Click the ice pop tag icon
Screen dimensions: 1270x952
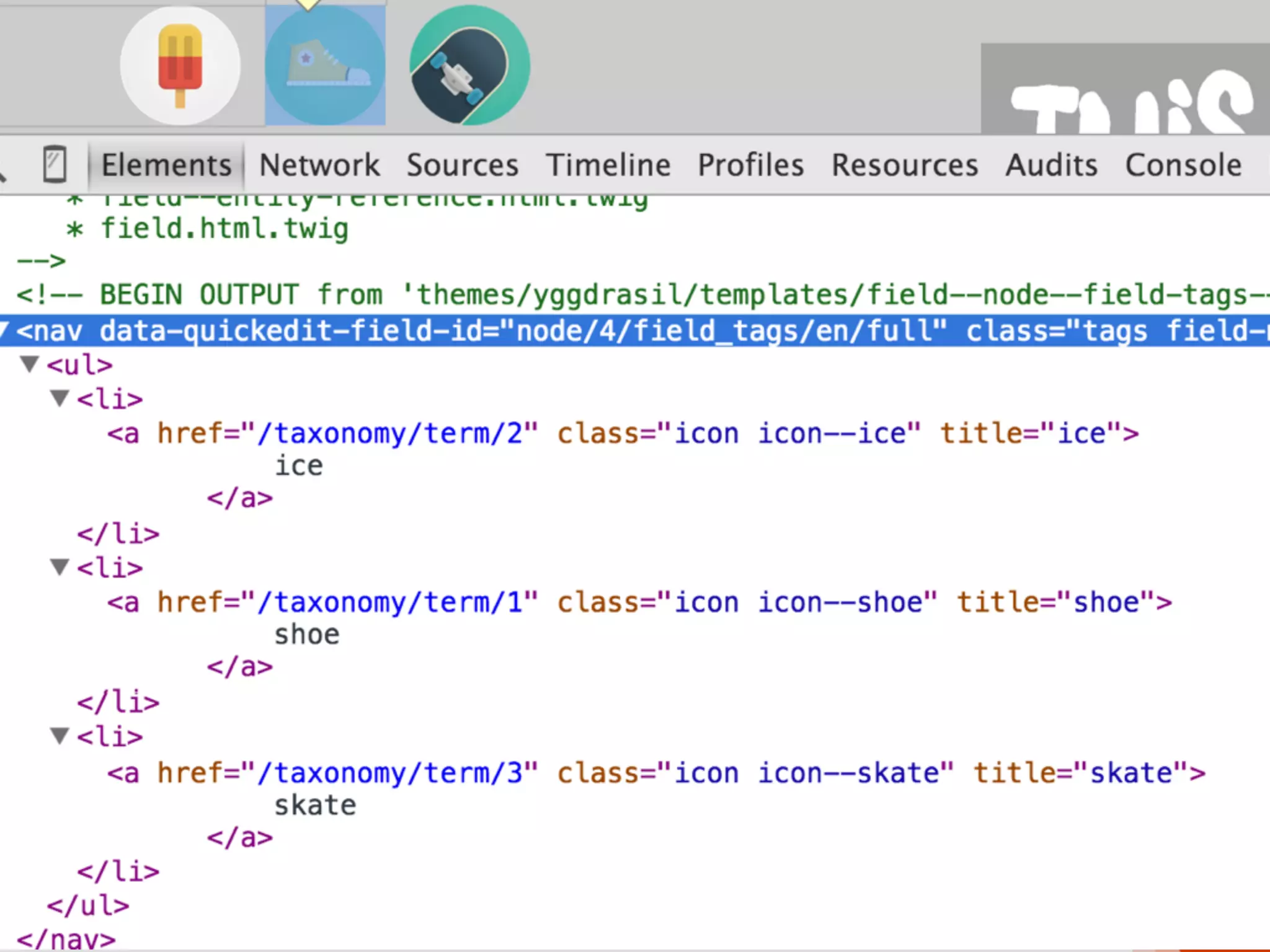[180, 65]
